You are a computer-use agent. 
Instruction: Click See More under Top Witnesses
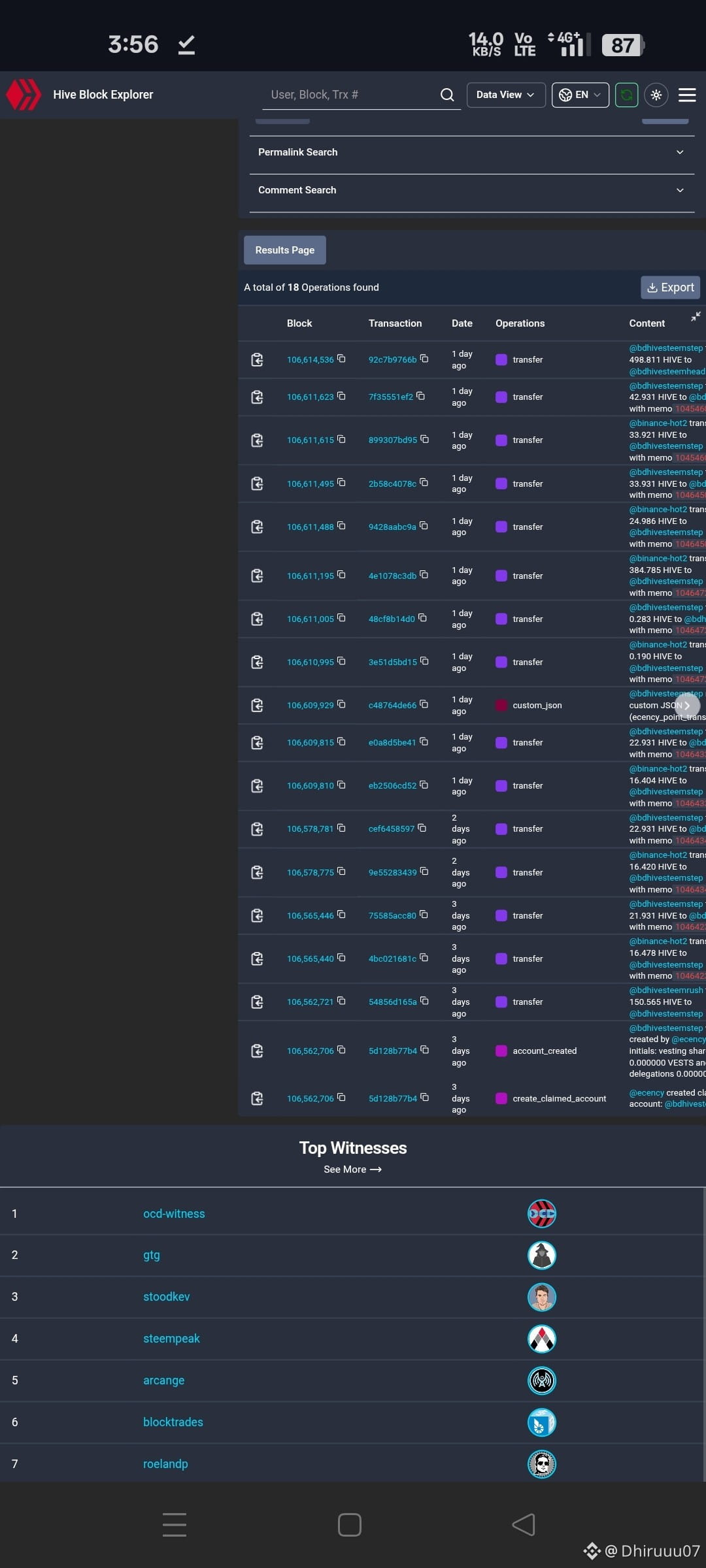click(353, 1169)
